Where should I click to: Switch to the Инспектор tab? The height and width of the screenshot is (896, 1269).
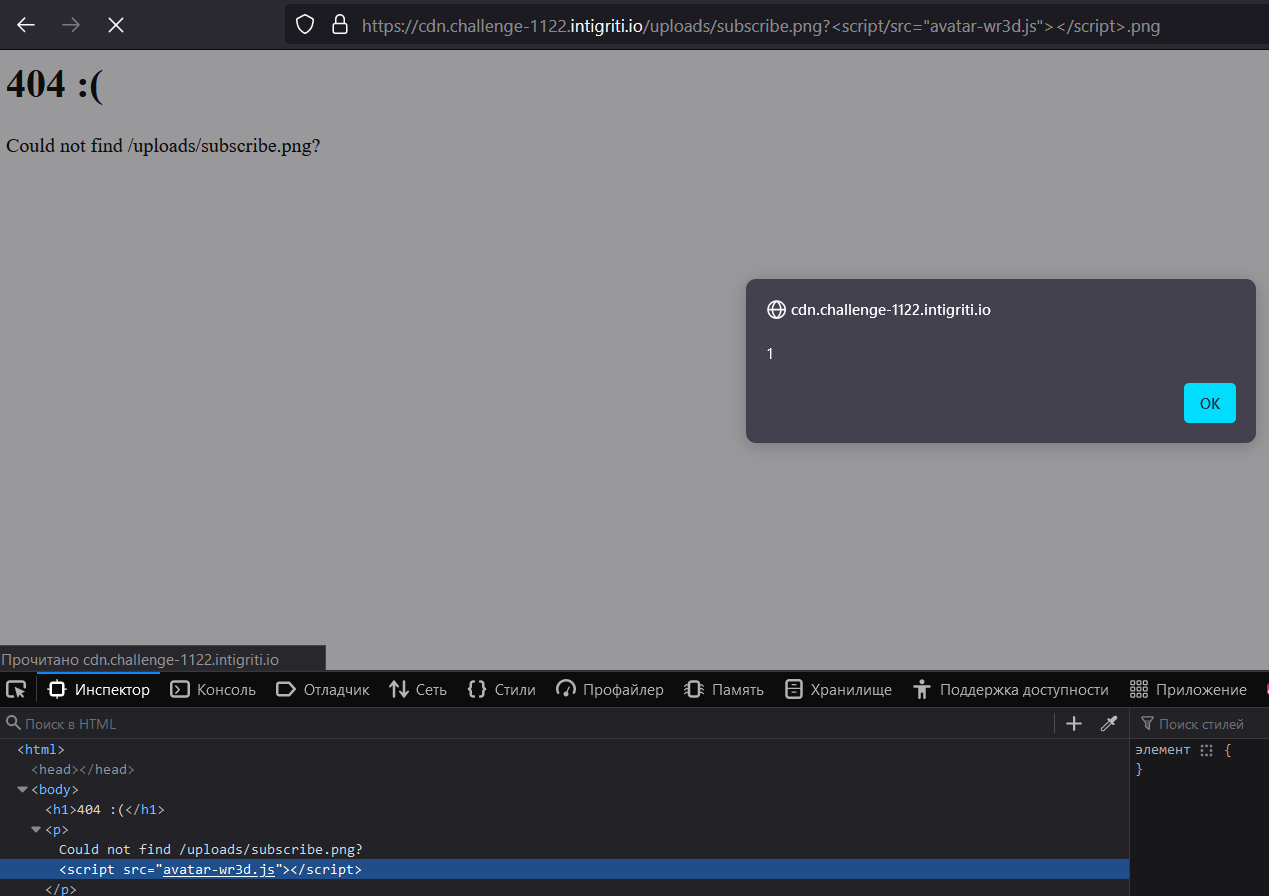pos(99,689)
